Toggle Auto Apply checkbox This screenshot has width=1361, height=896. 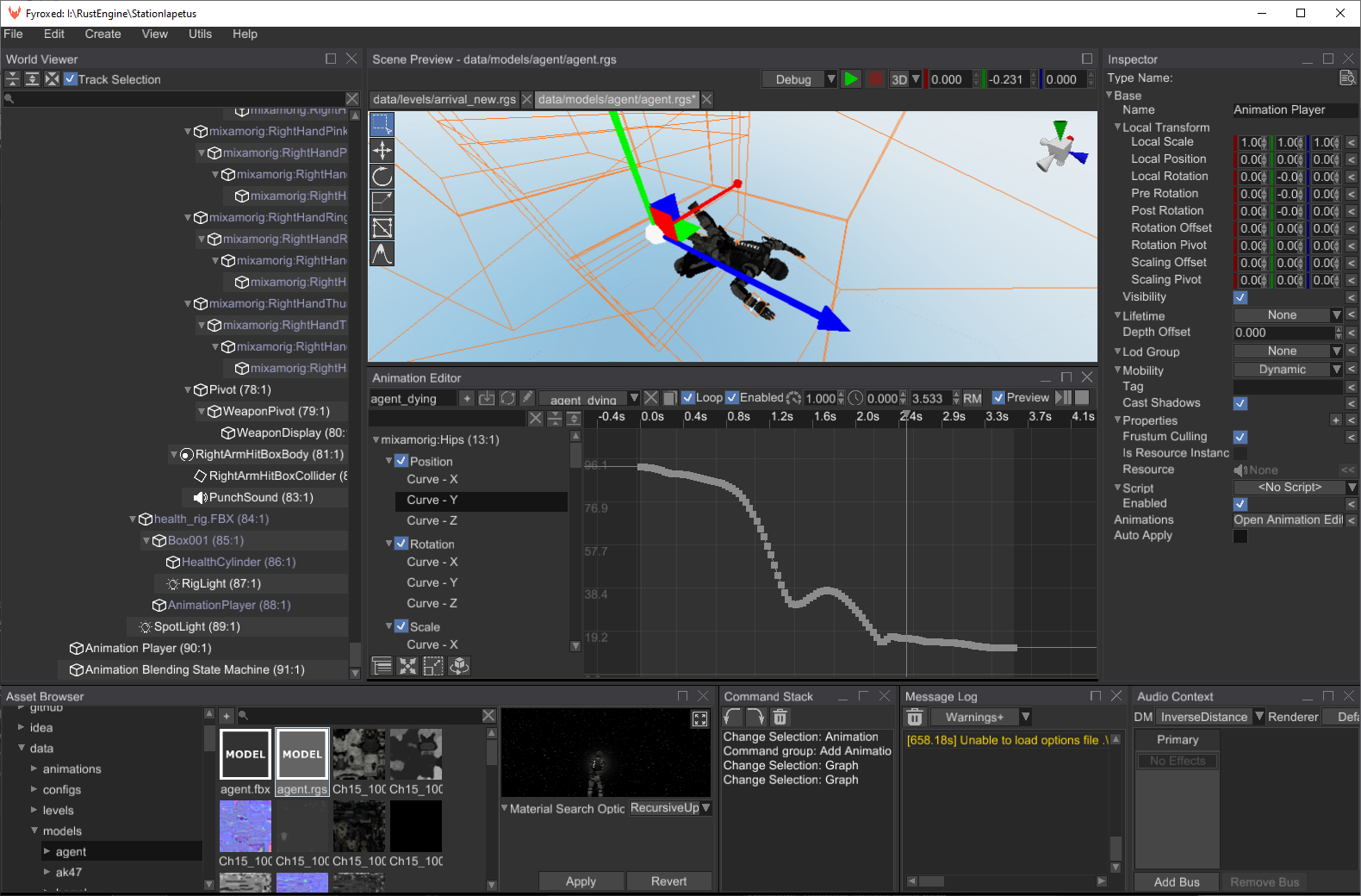pyautogui.click(x=1240, y=536)
